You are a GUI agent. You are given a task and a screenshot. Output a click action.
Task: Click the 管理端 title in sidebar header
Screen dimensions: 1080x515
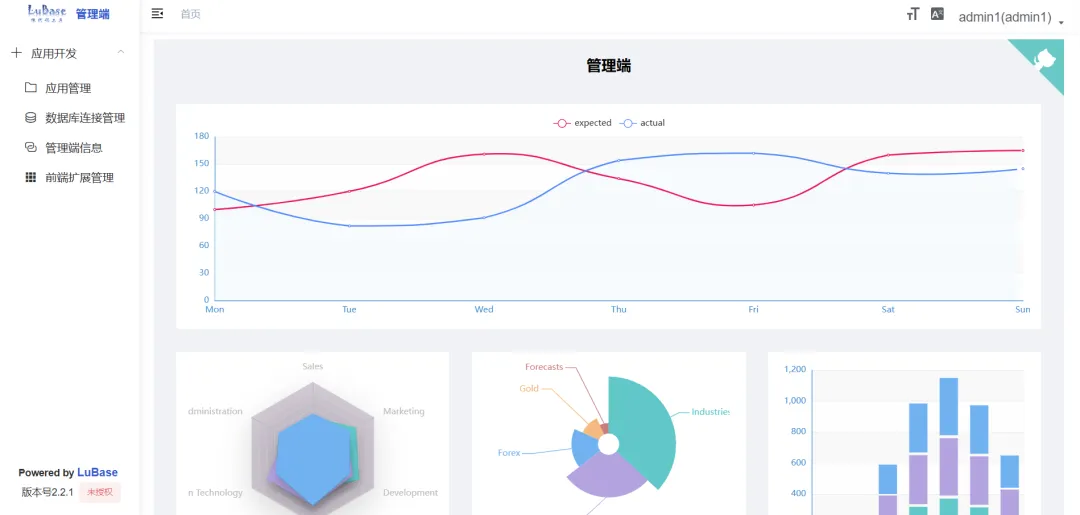92,14
